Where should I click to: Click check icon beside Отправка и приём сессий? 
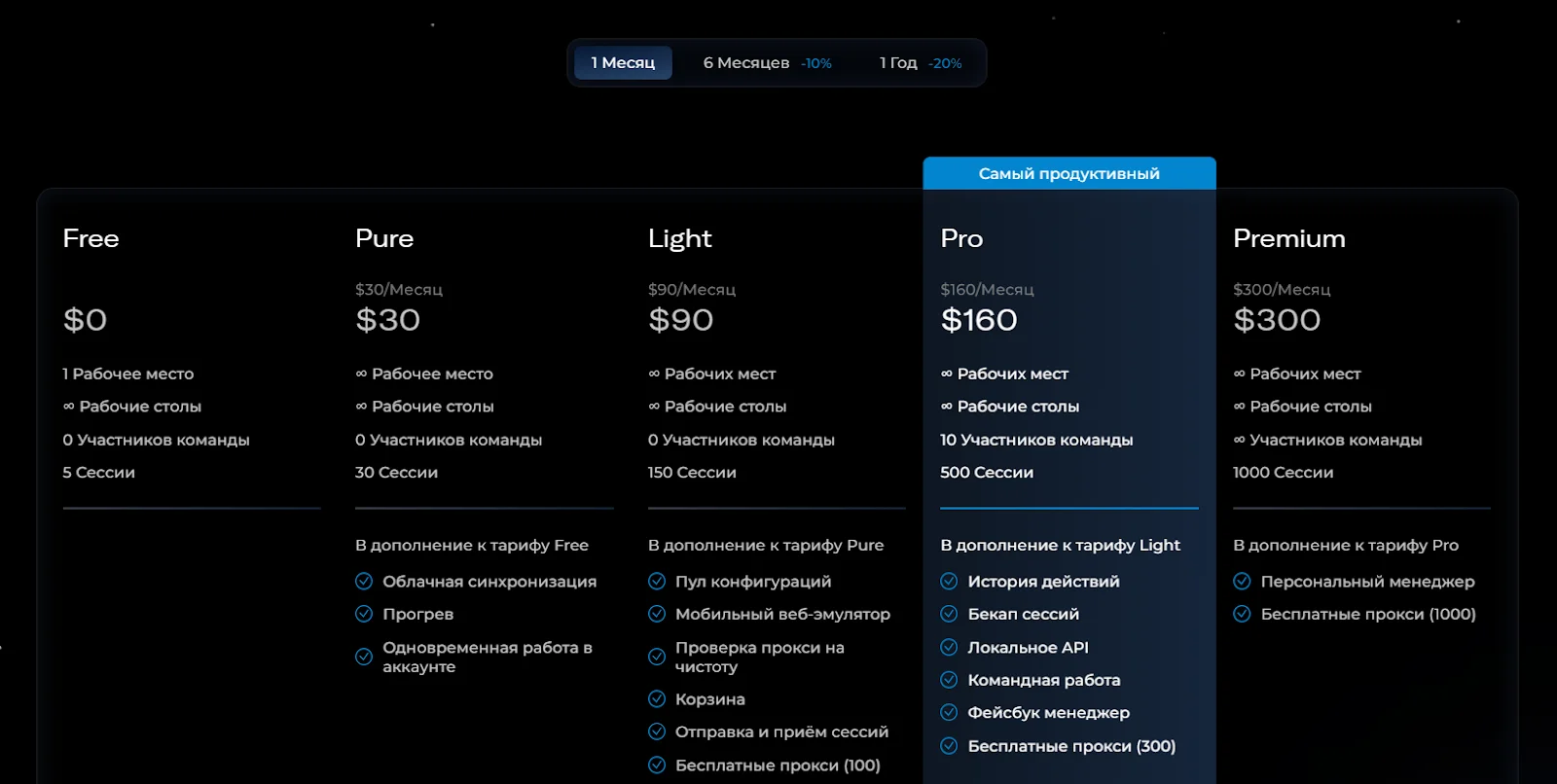(x=657, y=732)
